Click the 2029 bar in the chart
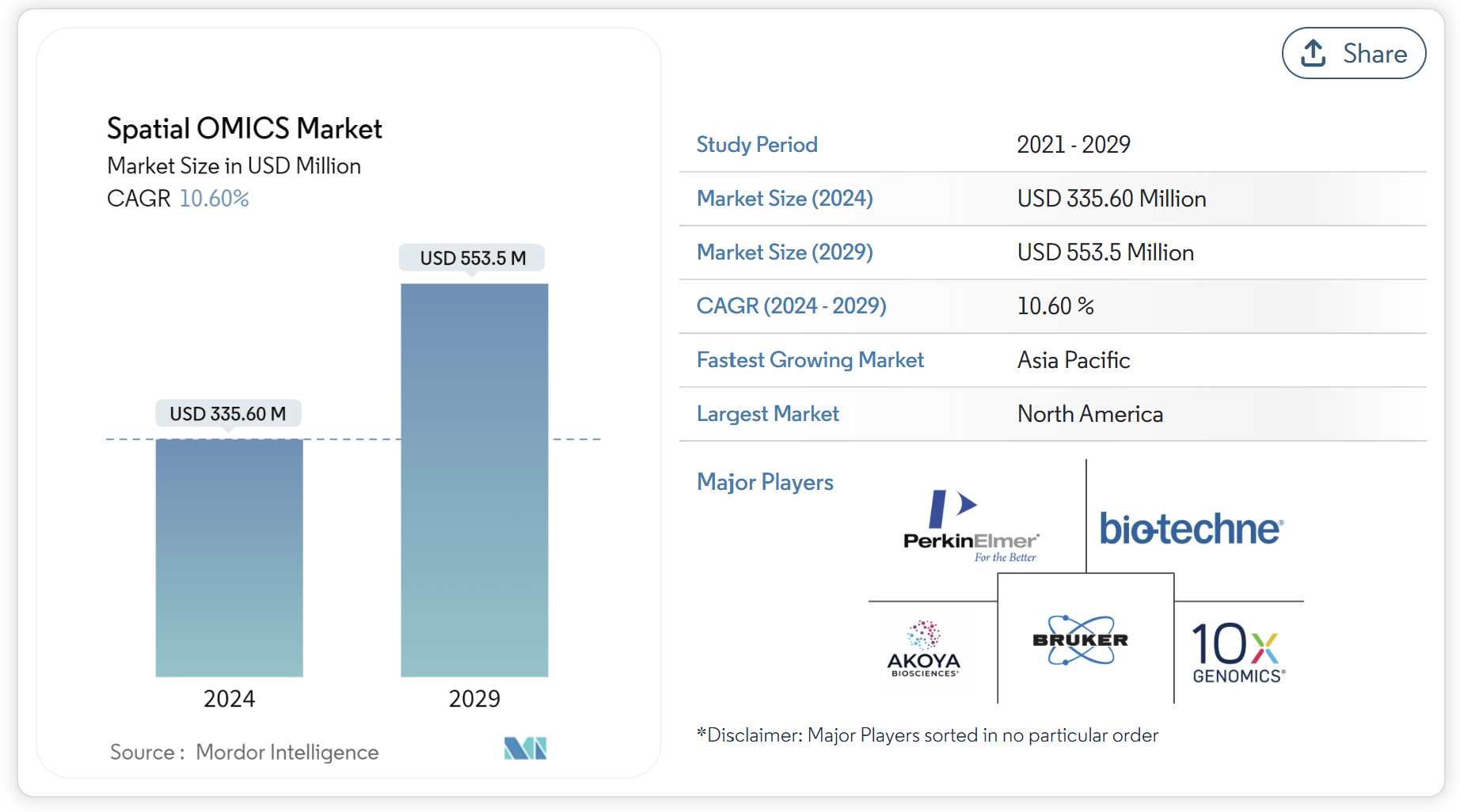1460x812 pixels. (474, 480)
